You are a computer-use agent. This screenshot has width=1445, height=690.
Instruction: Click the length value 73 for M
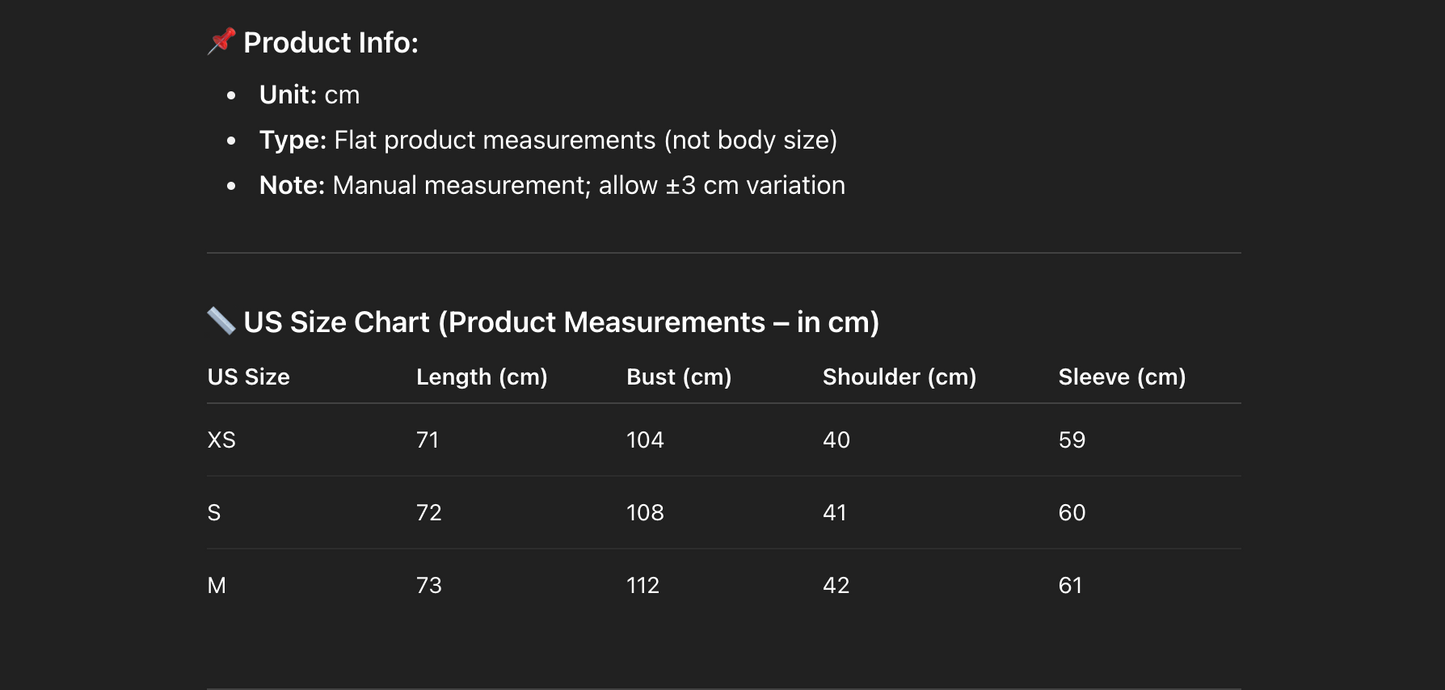429,586
